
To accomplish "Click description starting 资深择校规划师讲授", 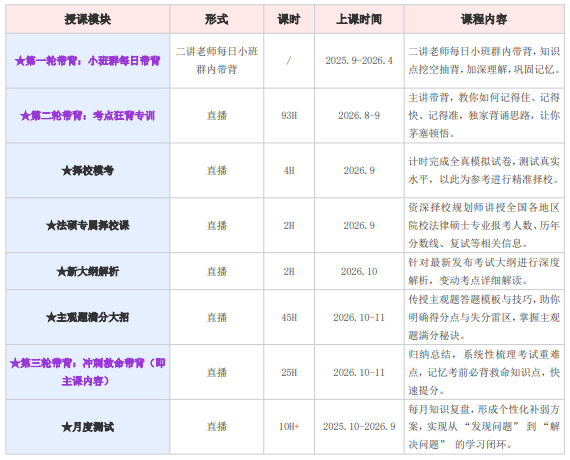I will 484,225.
